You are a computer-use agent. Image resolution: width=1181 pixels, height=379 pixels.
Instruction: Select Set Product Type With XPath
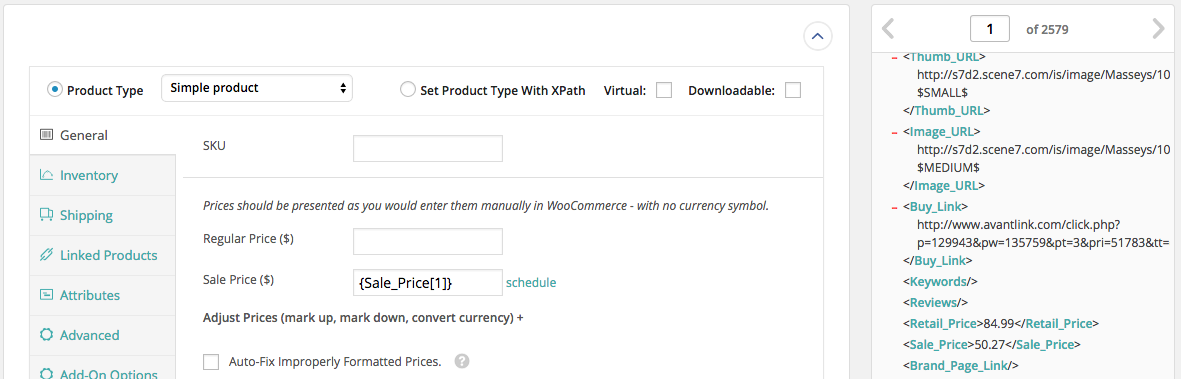[407, 90]
